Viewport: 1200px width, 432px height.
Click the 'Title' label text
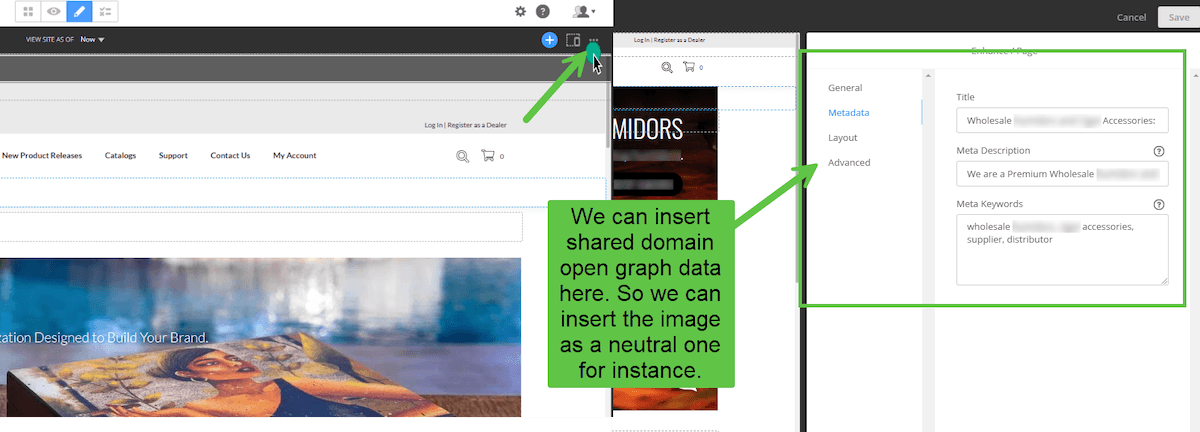pyautogui.click(x=965, y=97)
